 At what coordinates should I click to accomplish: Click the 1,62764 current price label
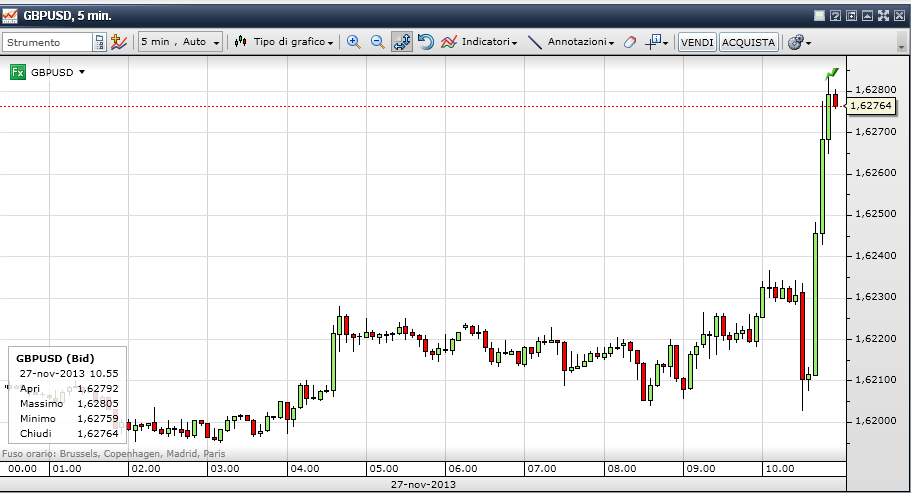871,105
